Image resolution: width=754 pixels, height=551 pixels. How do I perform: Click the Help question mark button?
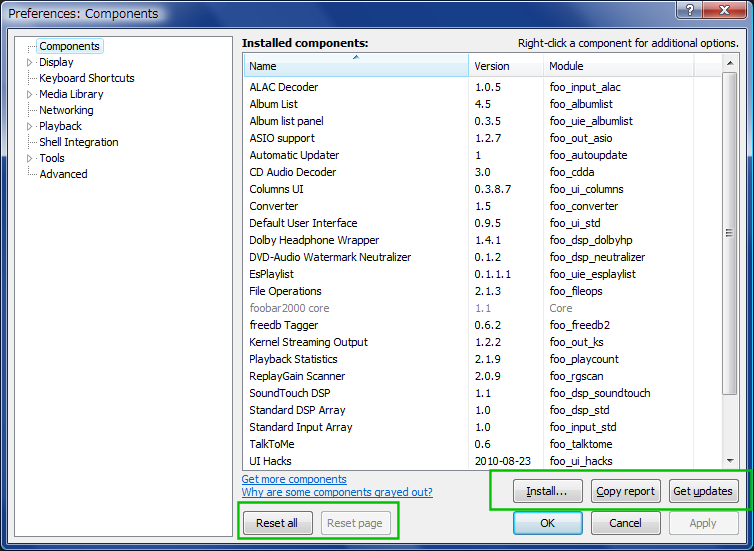(690, 10)
